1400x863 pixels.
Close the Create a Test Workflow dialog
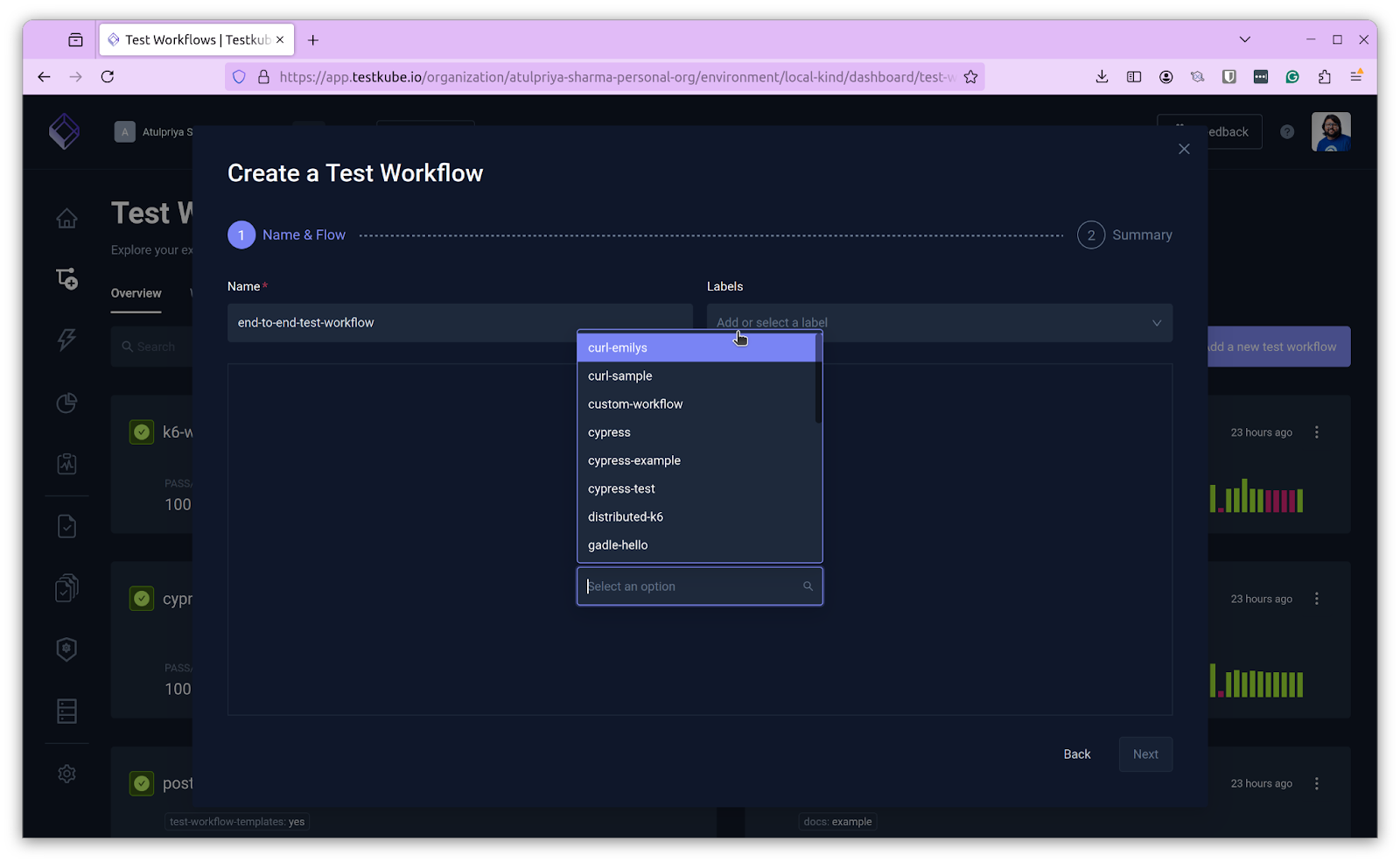pyautogui.click(x=1184, y=149)
